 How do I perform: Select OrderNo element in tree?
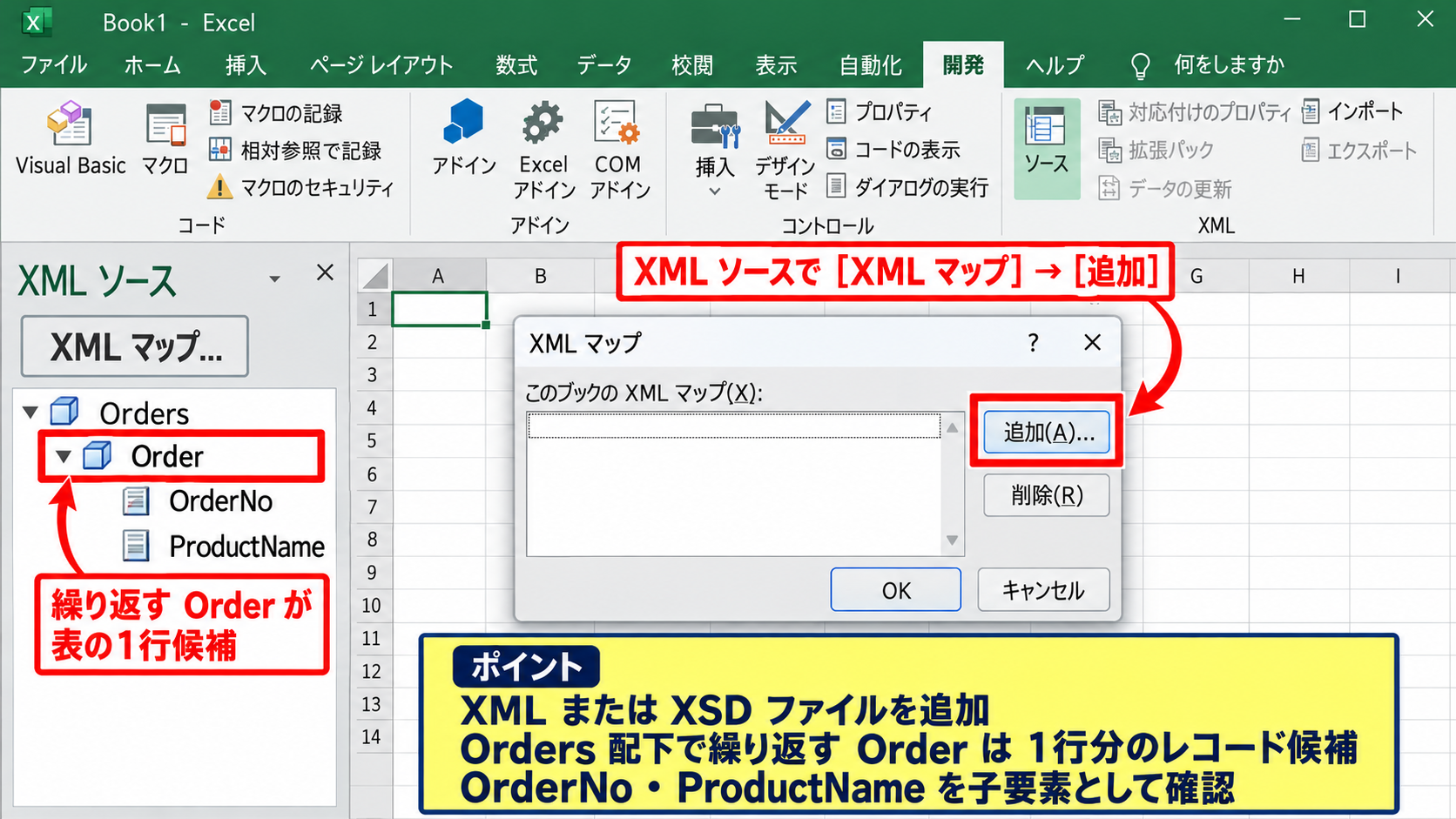(x=199, y=501)
